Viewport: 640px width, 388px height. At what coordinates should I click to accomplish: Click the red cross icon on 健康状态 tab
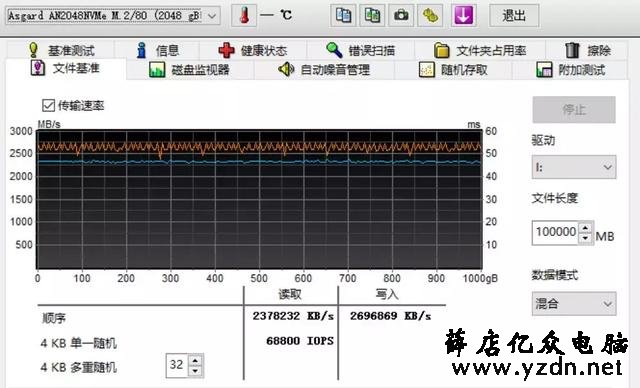coord(227,50)
